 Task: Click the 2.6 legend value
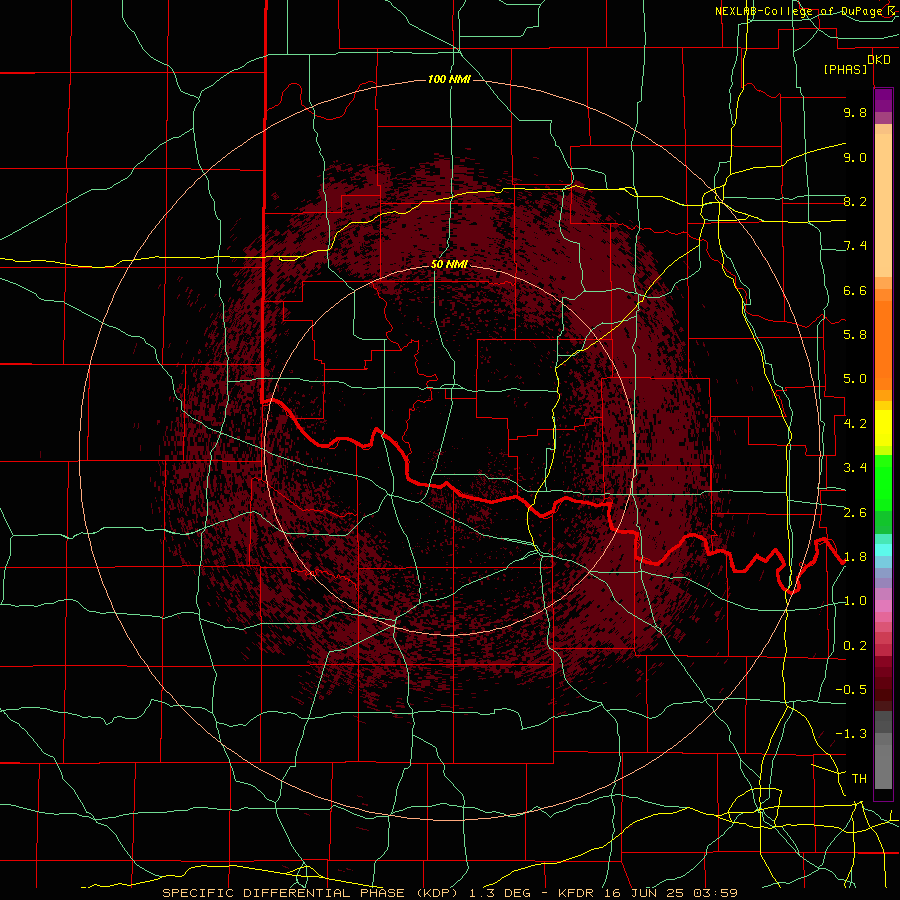coord(855,513)
